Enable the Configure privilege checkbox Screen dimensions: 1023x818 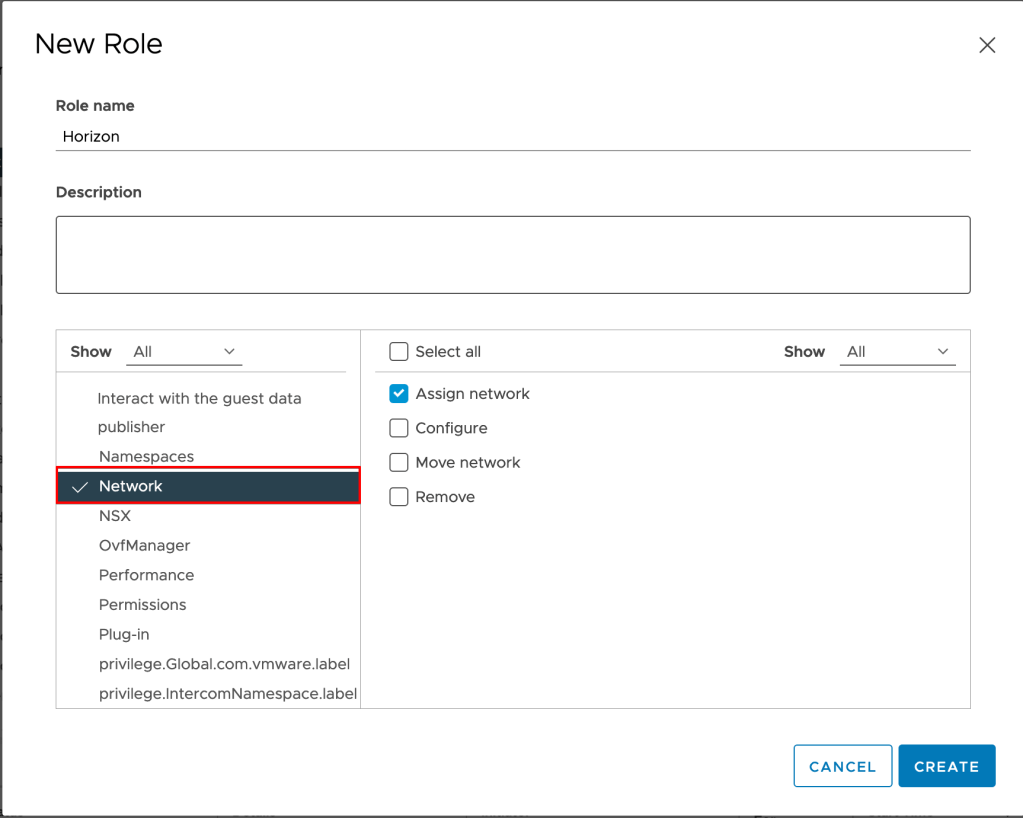(x=399, y=428)
